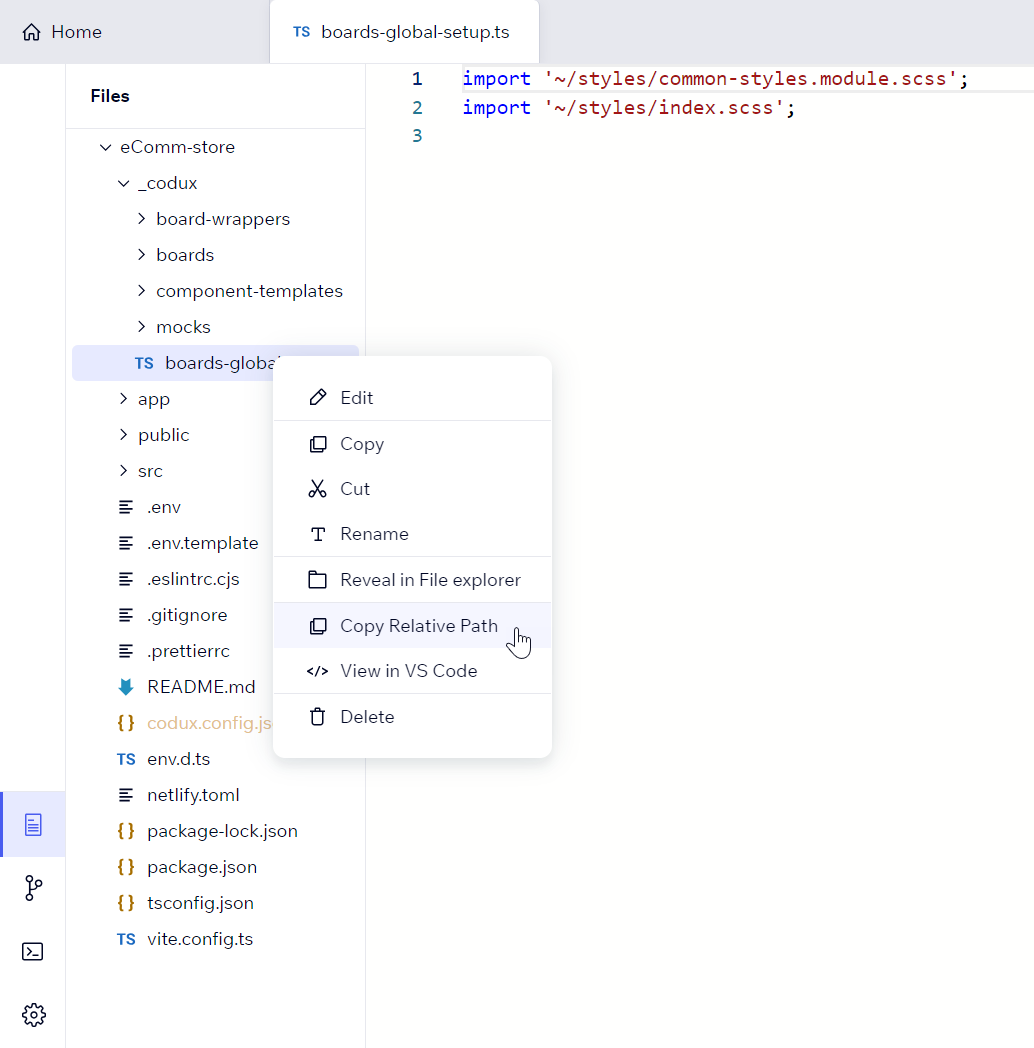Open the tsconfig.json file name
This screenshot has width=1034, height=1048.
pos(201,903)
